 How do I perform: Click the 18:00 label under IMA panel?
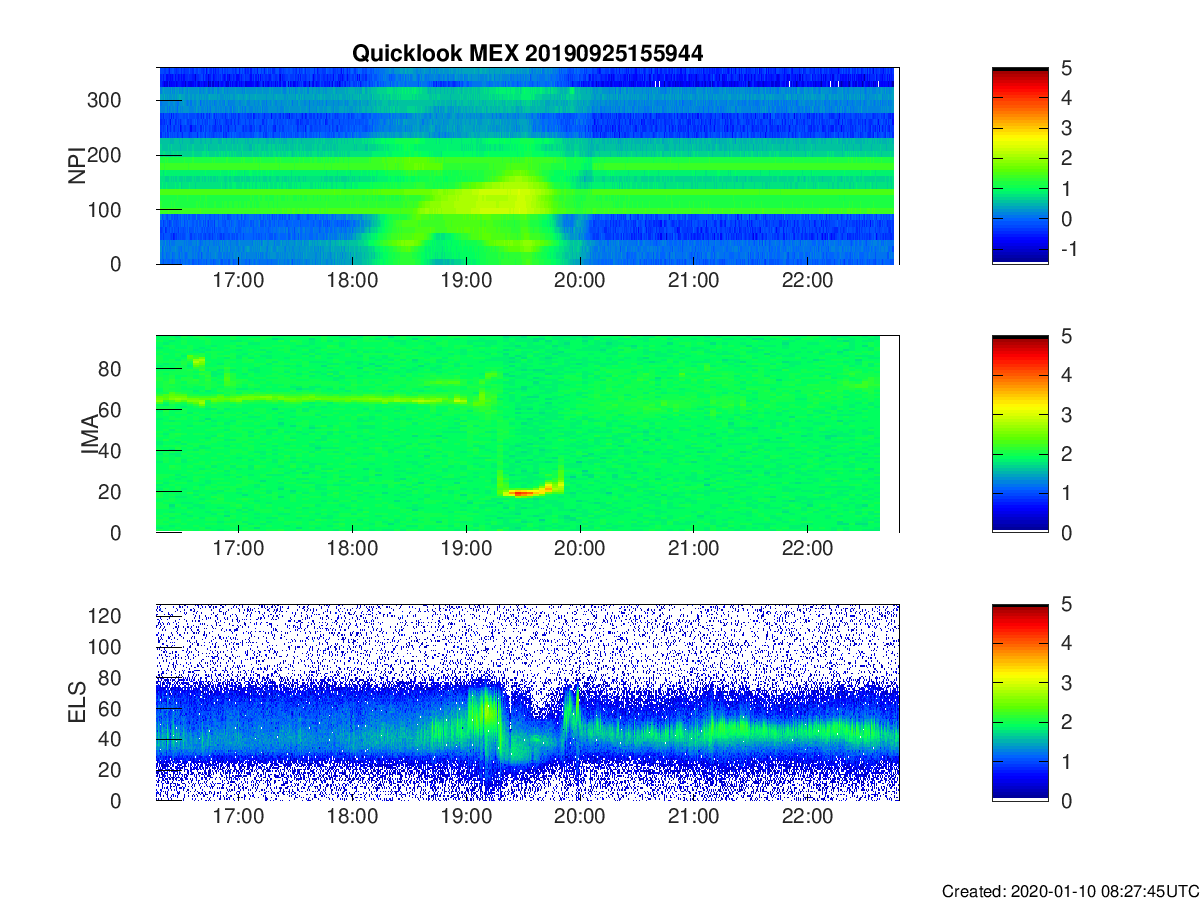click(x=352, y=549)
